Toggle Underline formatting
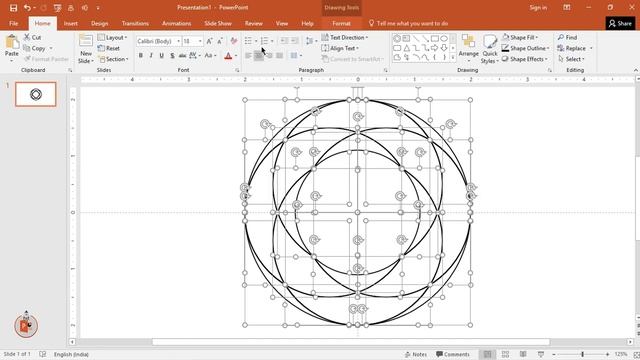 click(162, 56)
